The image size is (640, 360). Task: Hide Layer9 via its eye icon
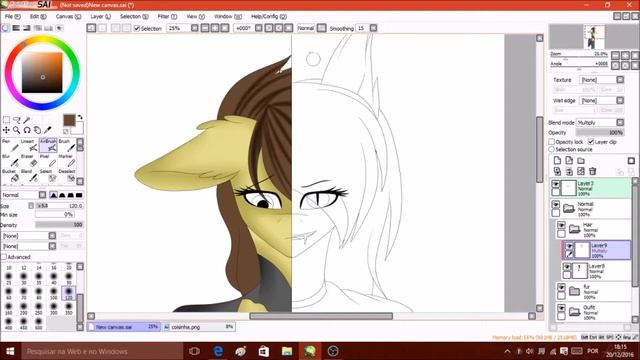(569, 246)
